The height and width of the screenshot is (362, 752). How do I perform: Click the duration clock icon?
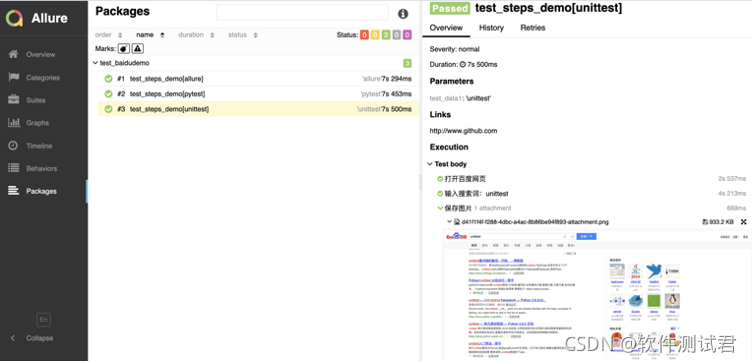(x=463, y=64)
